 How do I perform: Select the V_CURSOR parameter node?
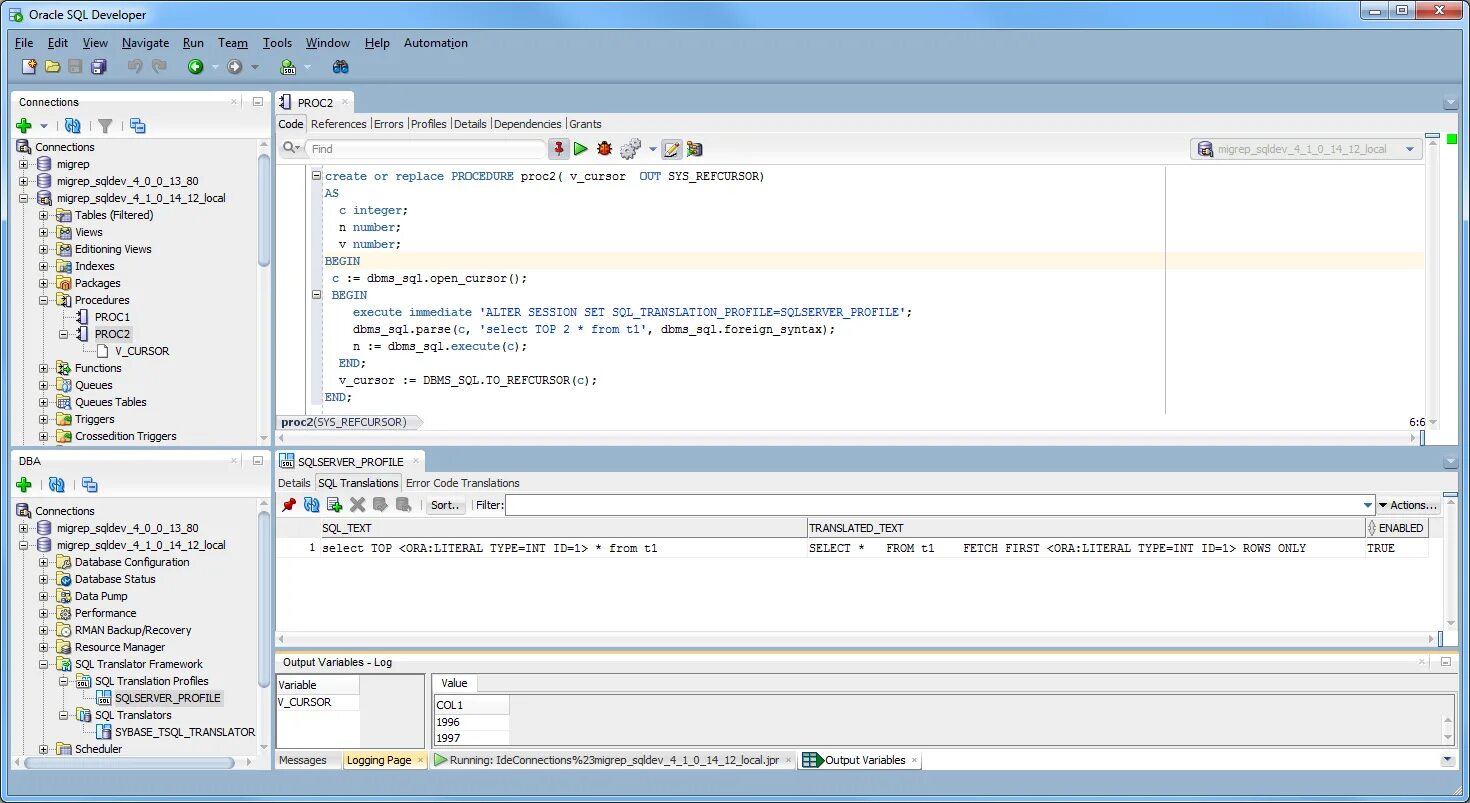pos(142,351)
